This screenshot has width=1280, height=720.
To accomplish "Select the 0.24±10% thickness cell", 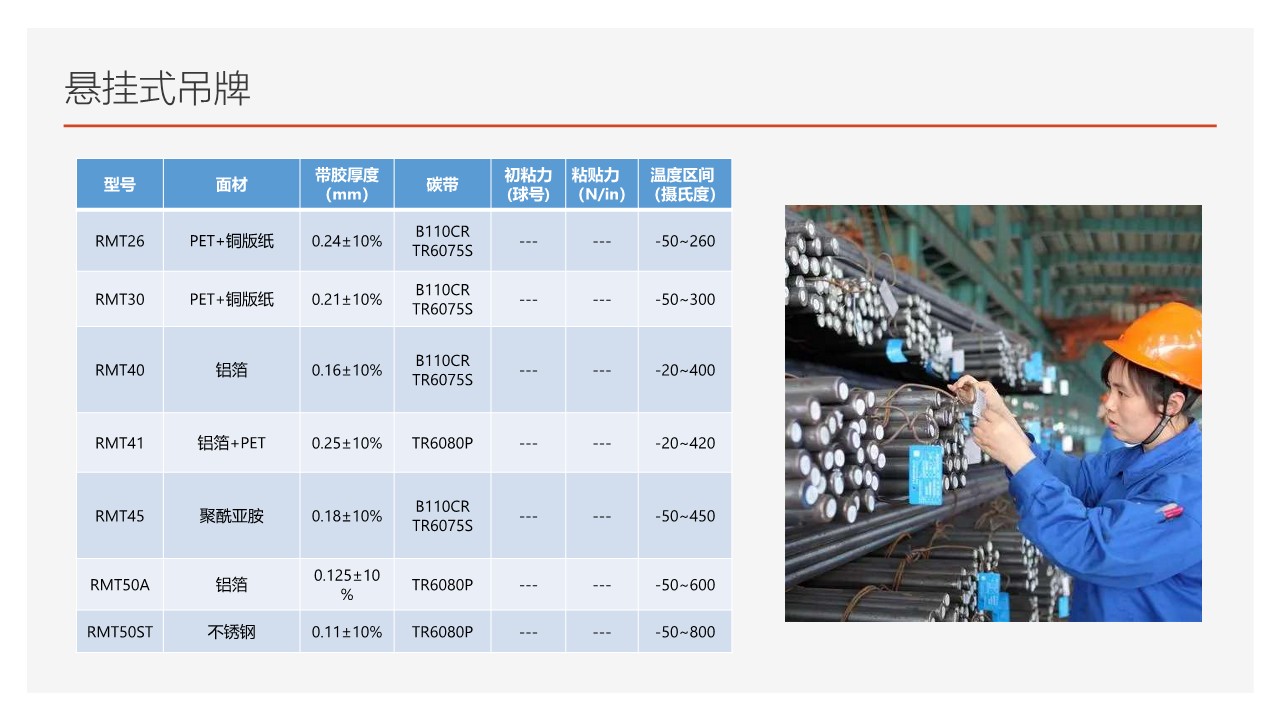I will click(347, 241).
